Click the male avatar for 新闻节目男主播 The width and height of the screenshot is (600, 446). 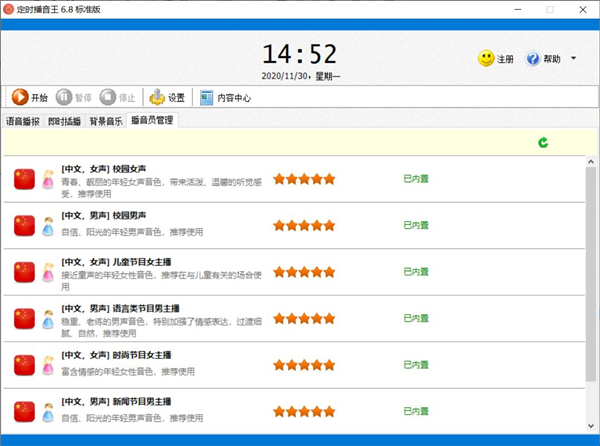(x=48, y=412)
